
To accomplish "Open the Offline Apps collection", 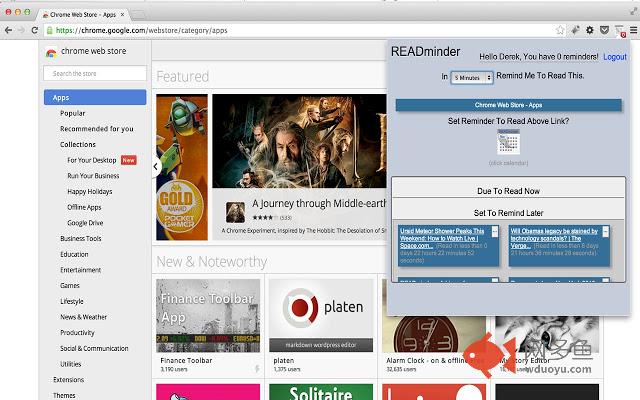I will [x=84, y=207].
